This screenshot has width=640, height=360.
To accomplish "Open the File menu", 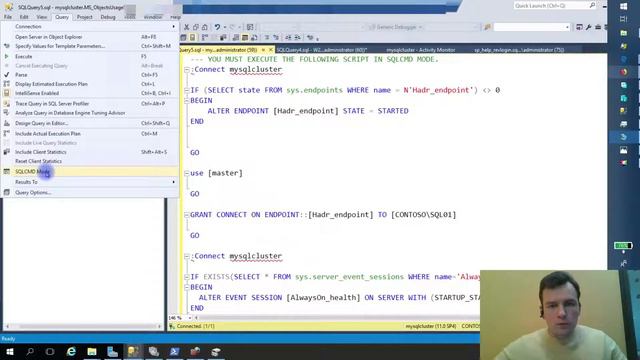I will [x=8, y=17].
